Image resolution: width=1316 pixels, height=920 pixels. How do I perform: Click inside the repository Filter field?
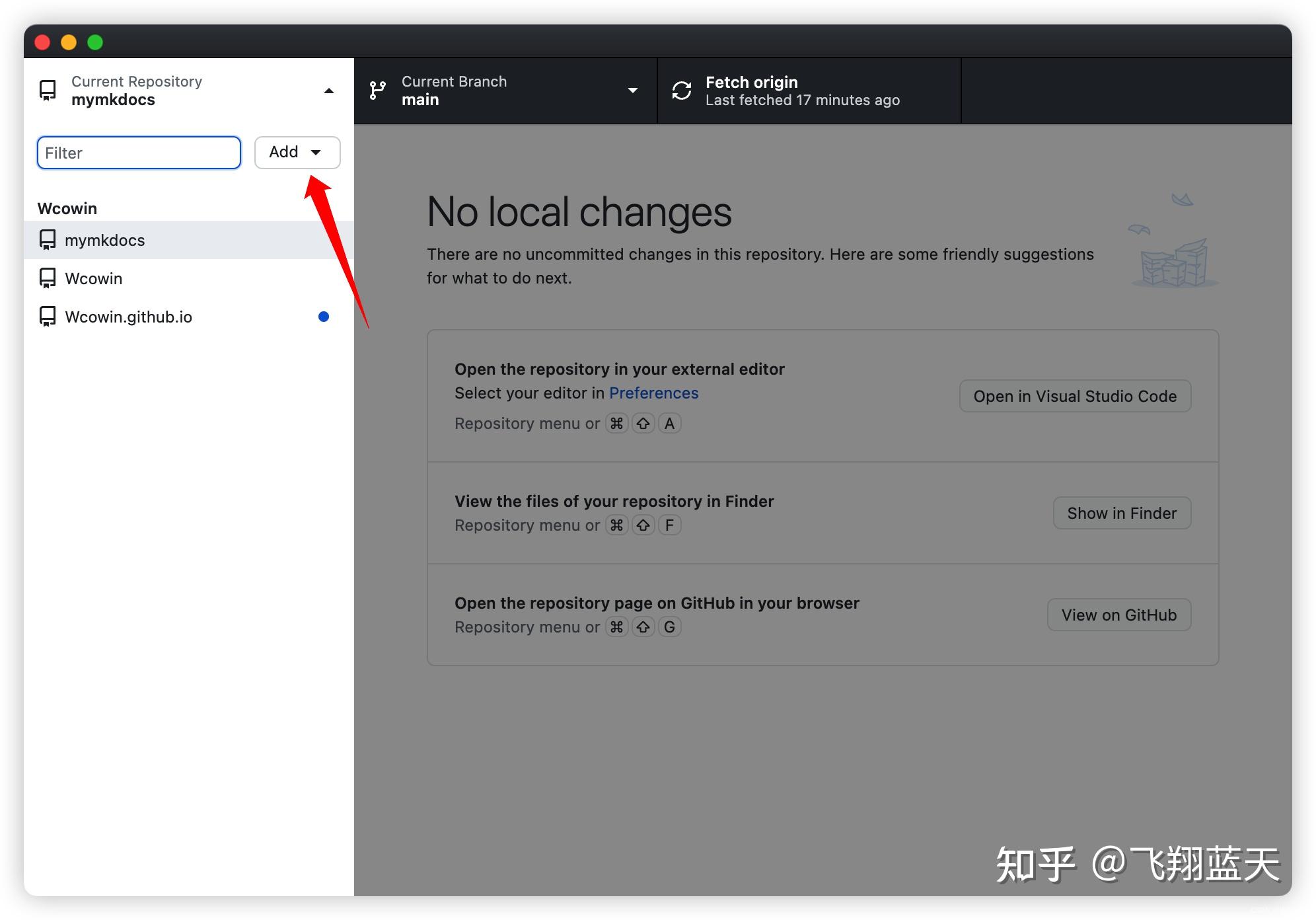coord(138,152)
